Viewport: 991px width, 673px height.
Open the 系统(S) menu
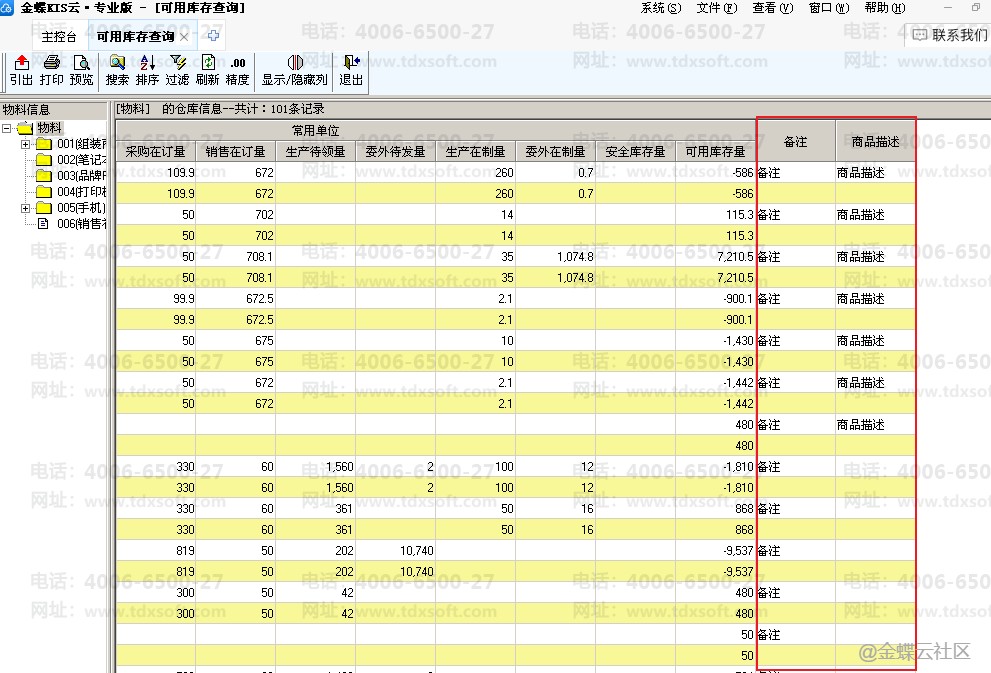[x=660, y=8]
